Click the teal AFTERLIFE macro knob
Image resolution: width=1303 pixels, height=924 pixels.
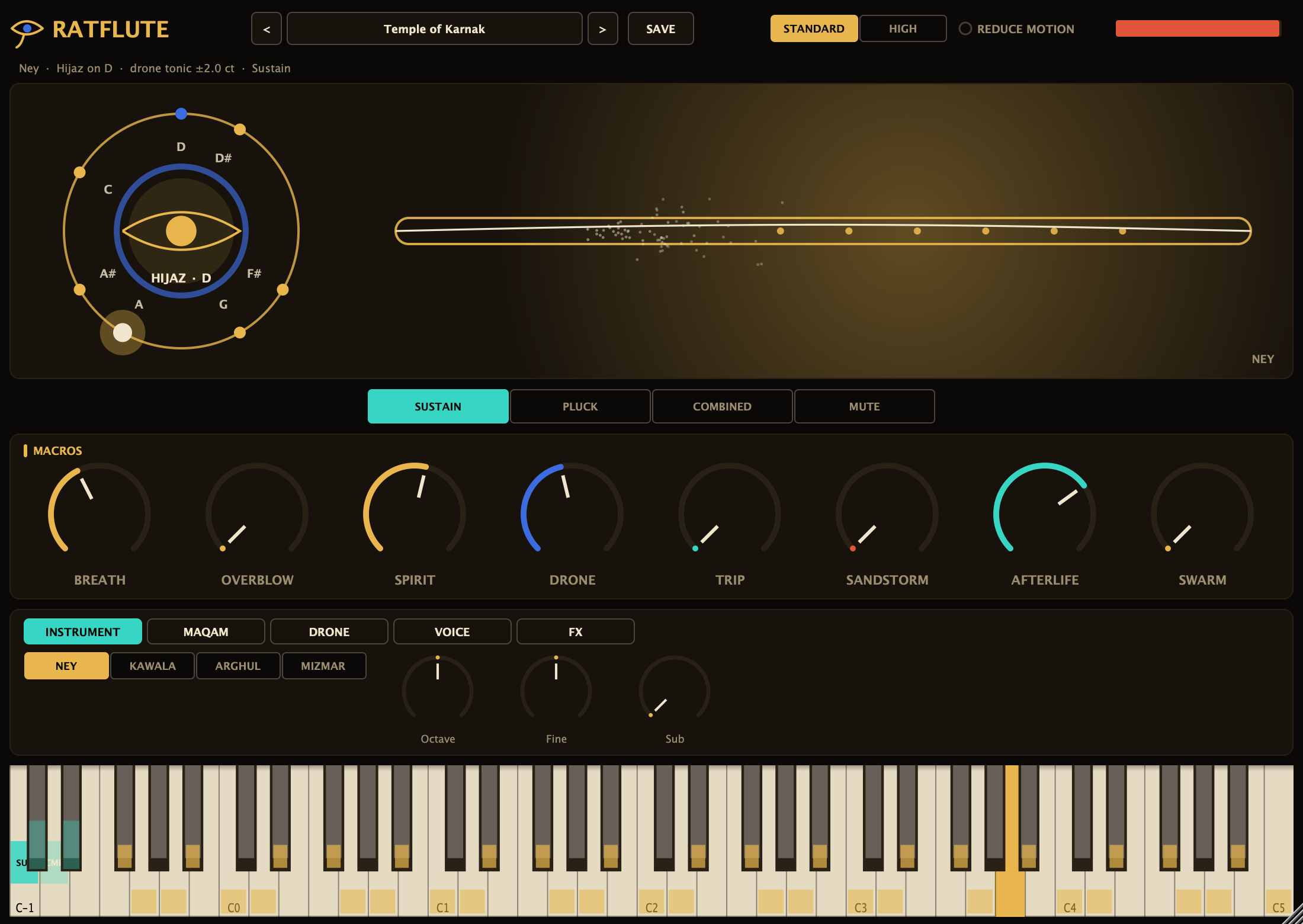pyautogui.click(x=1045, y=514)
